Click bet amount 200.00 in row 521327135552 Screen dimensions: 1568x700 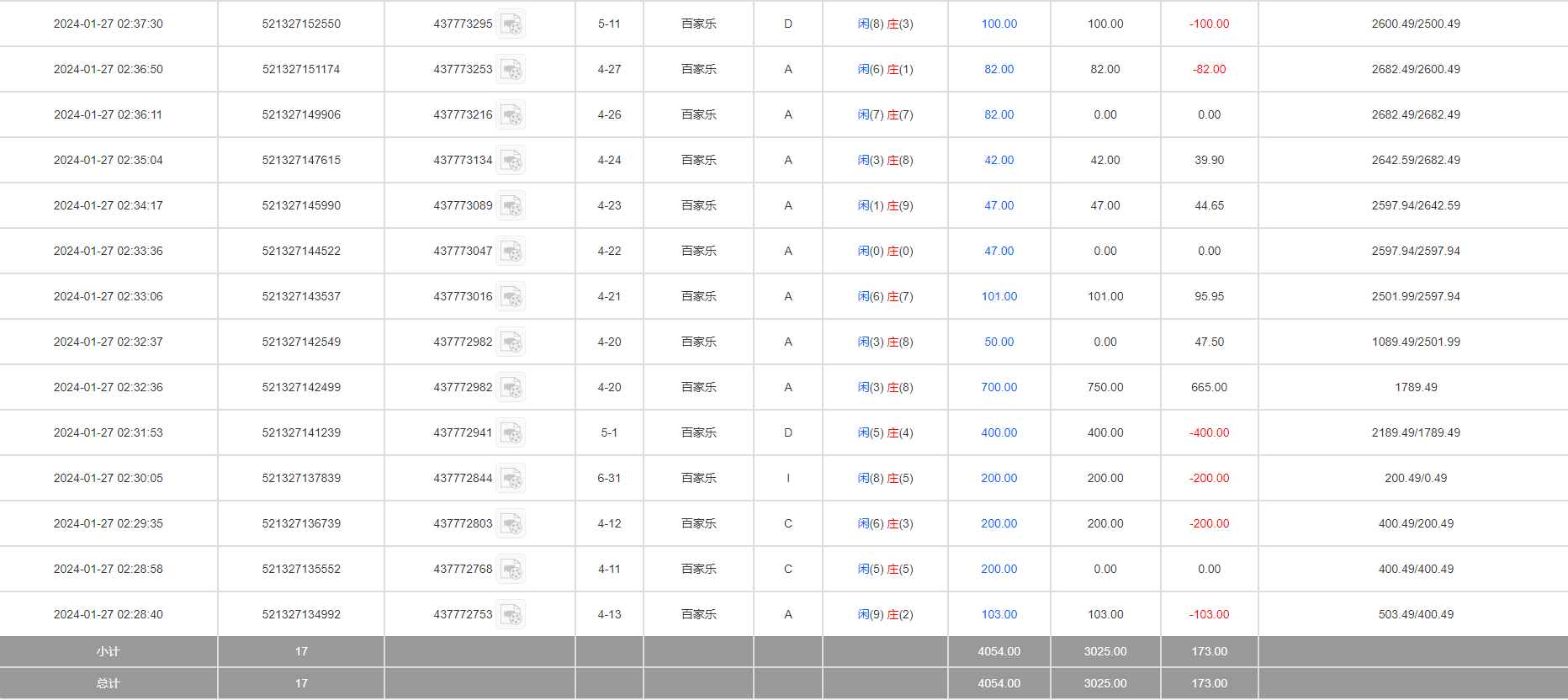(999, 569)
